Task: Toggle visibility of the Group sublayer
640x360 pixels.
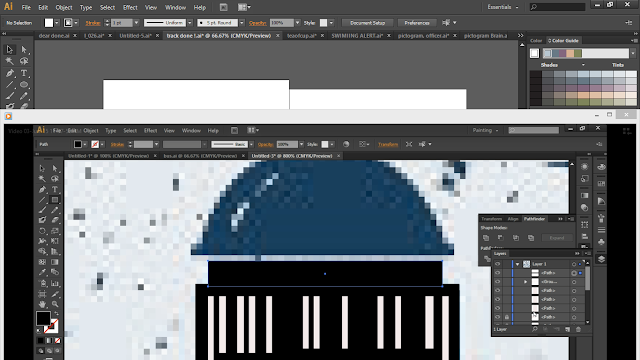Action: (498, 282)
